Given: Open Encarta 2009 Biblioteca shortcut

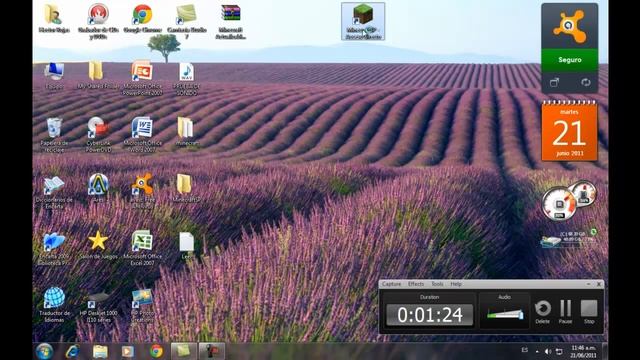Looking at the screenshot, I should [x=54, y=249].
